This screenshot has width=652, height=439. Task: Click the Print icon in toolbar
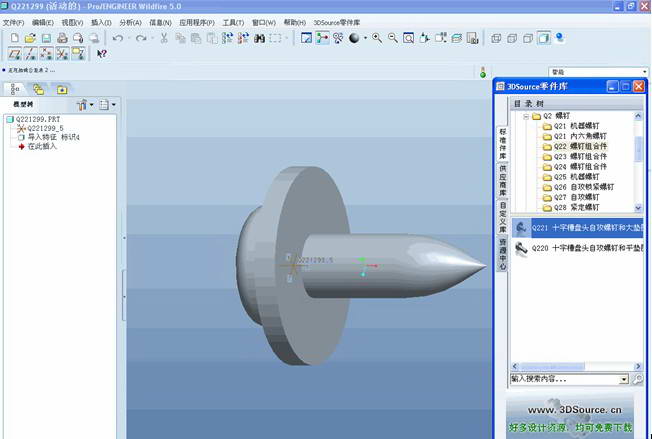point(62,38)
